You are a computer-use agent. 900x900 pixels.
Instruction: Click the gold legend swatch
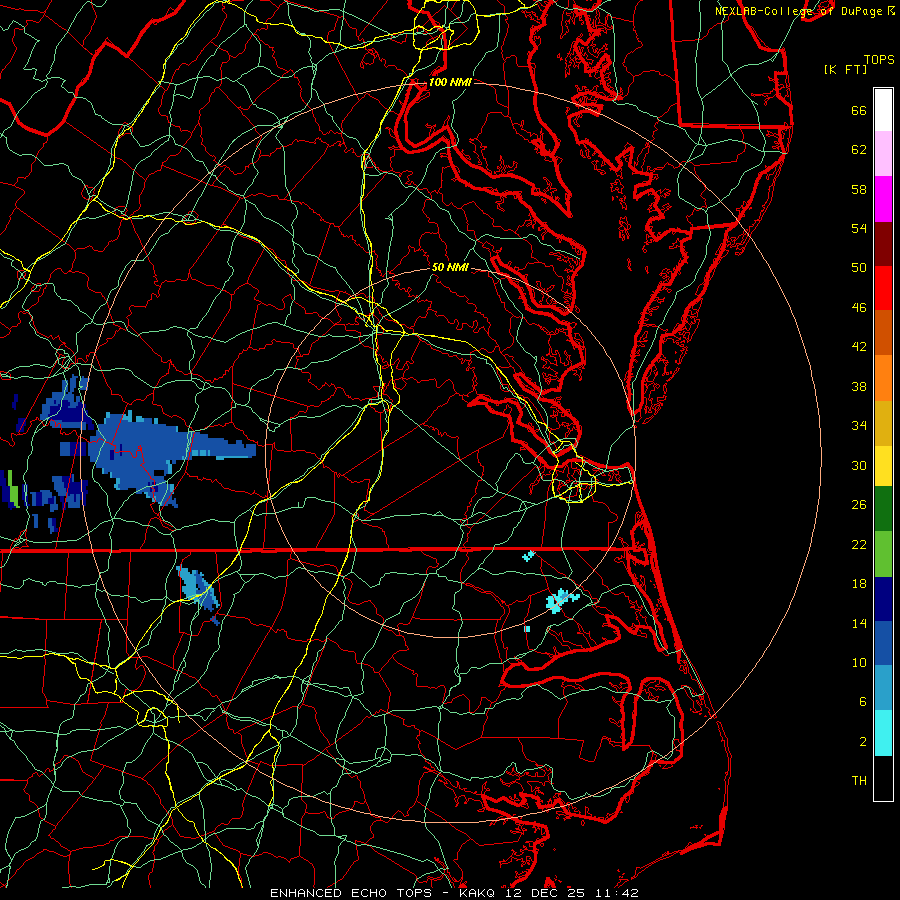pyautogui.click(x=883, y=423)
